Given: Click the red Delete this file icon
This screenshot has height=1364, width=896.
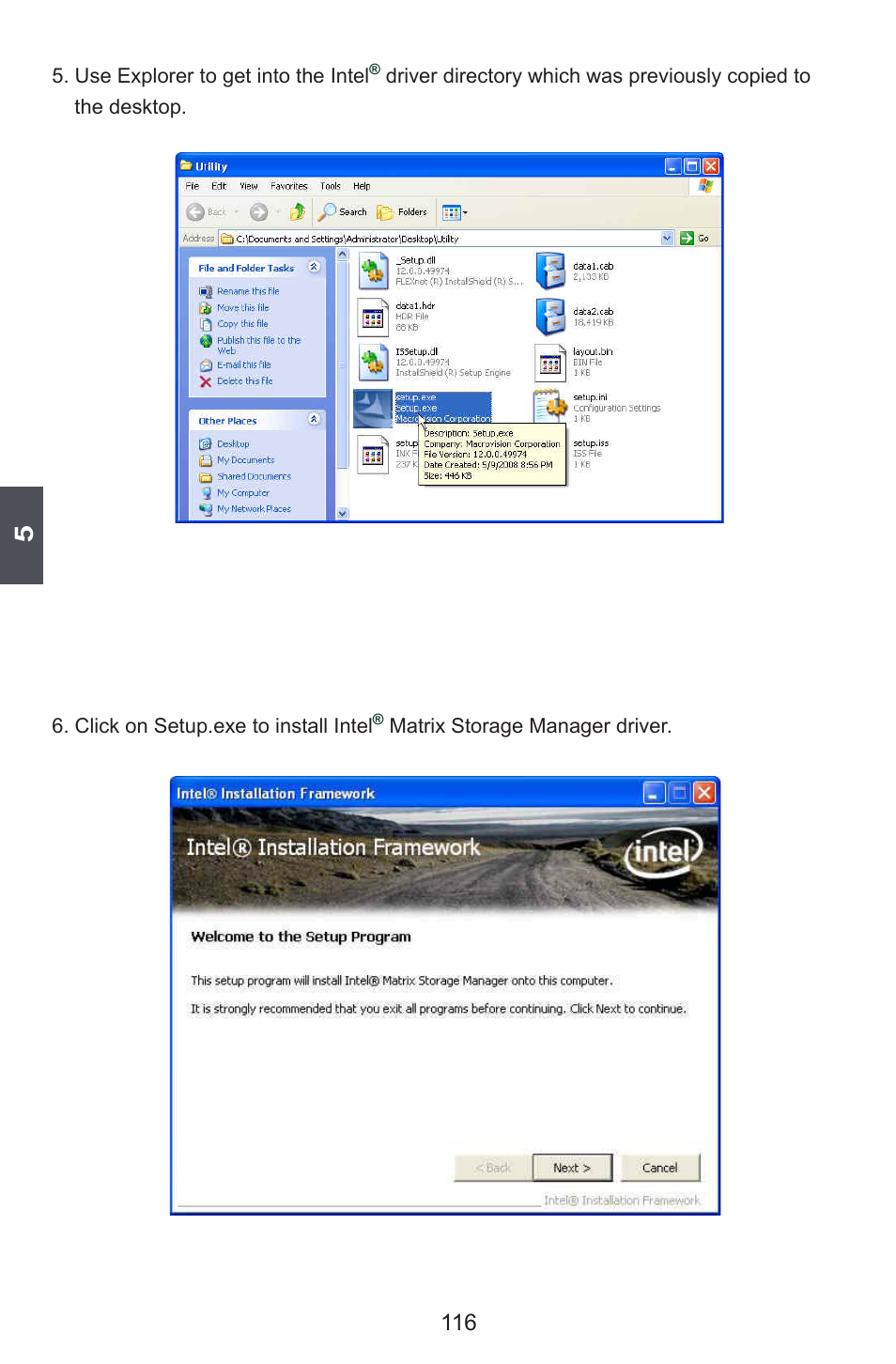Looking at the screenshot, I should (x=206, y=381).
